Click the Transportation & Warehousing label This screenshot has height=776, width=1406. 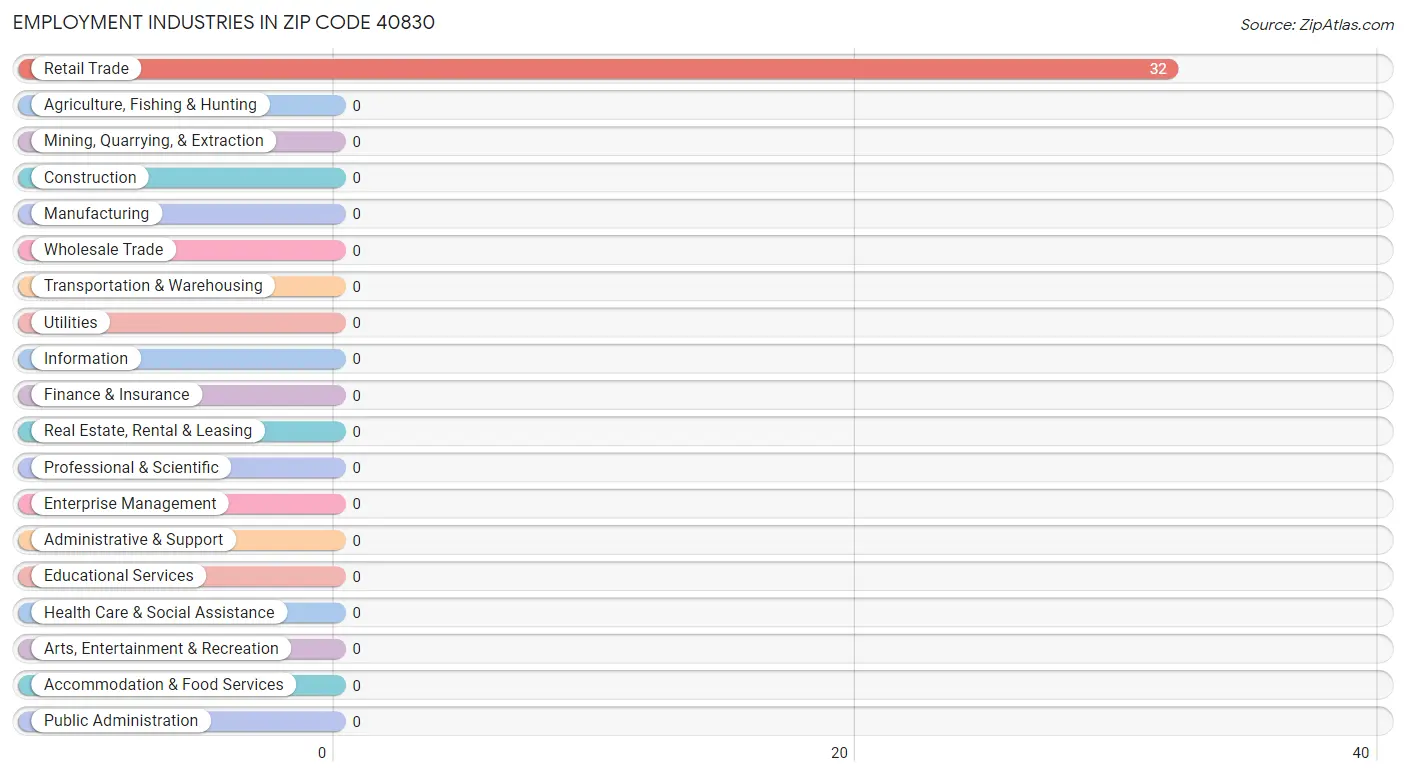(153, 286)
